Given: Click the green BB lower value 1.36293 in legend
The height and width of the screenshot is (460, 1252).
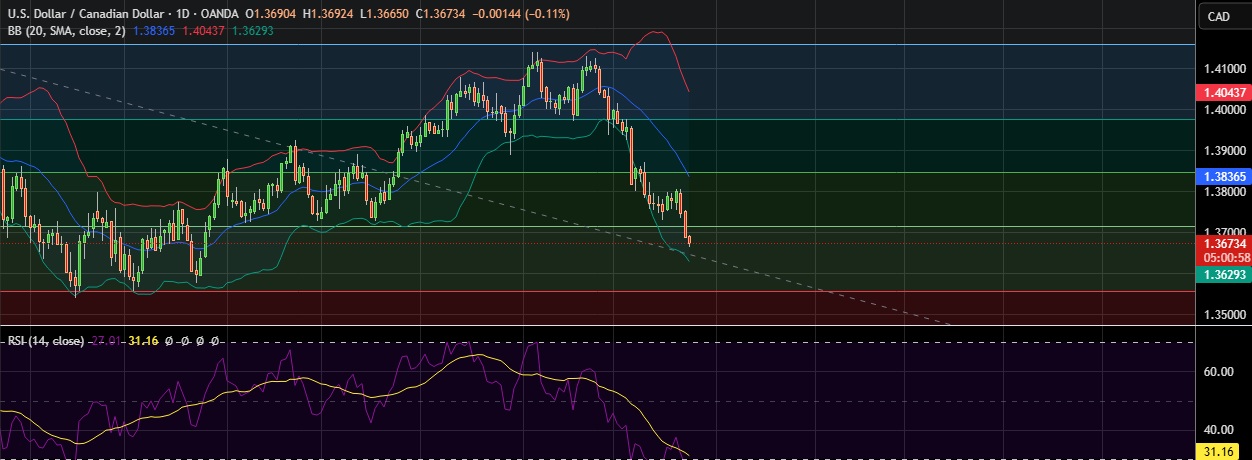Looking at the screenshot, I should pos(253,31).
